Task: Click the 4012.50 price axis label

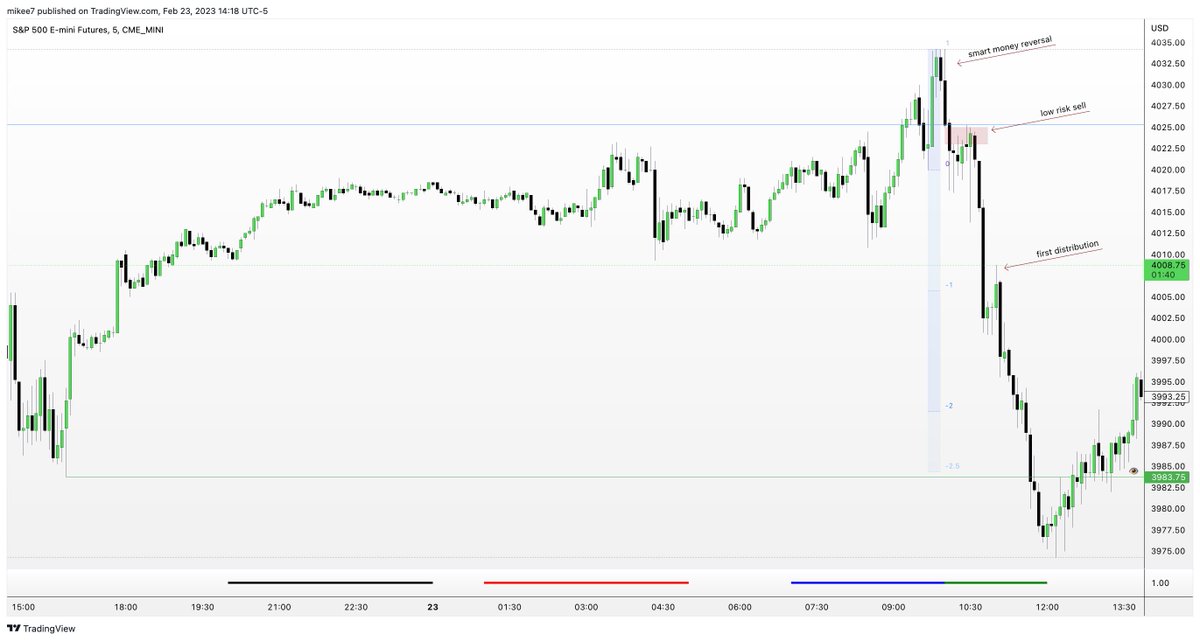Action: [x=1167, y=234]
